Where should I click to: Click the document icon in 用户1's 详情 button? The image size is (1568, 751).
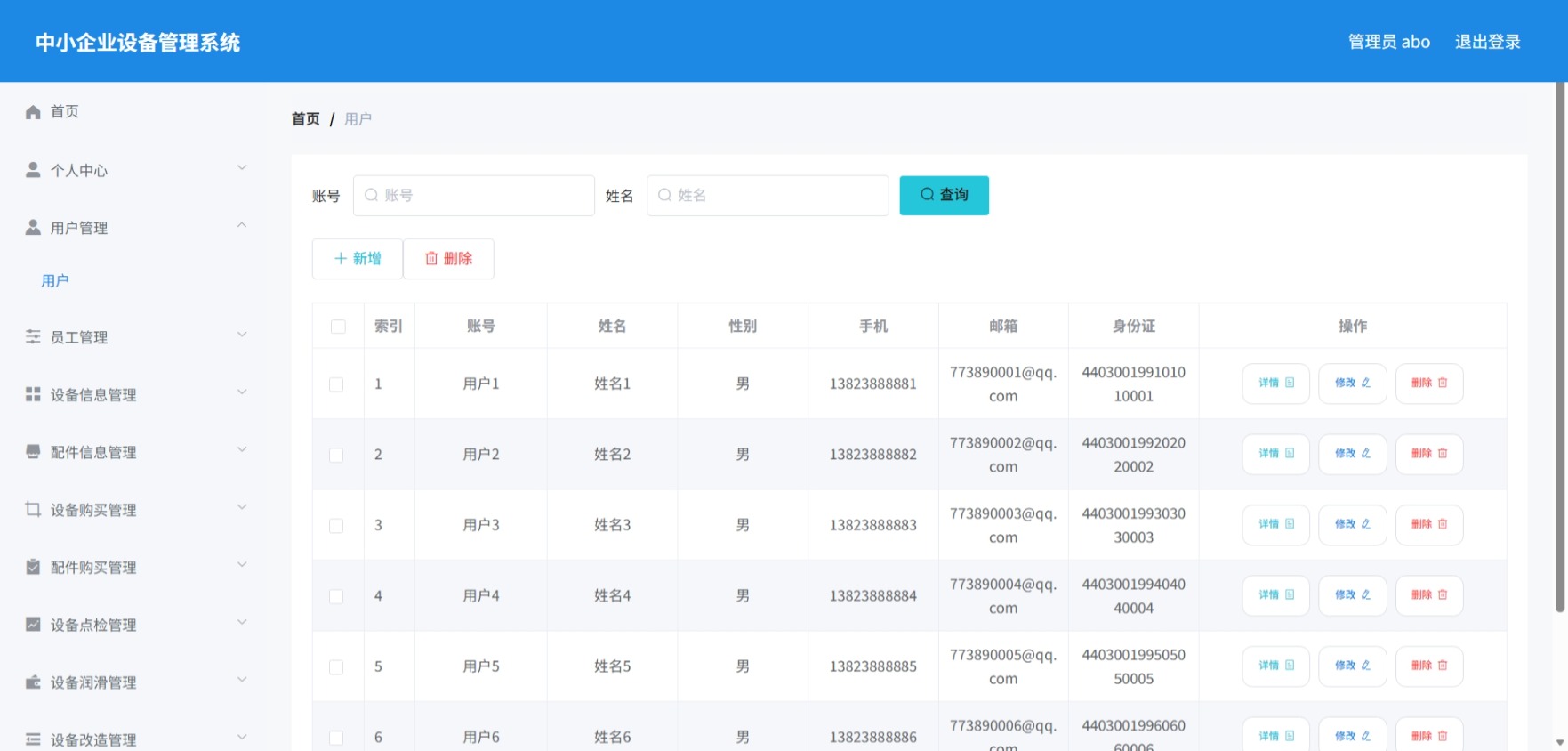point(1290,383)
